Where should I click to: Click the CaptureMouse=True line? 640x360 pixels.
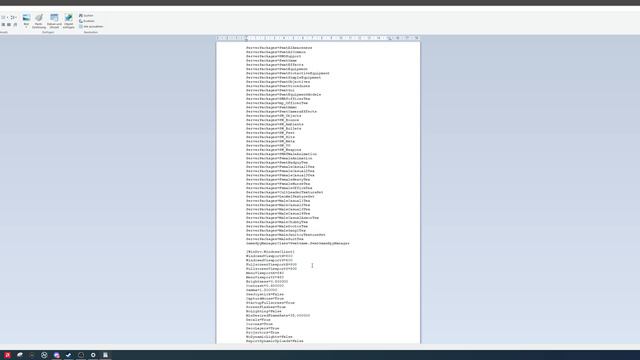point(264,298)
